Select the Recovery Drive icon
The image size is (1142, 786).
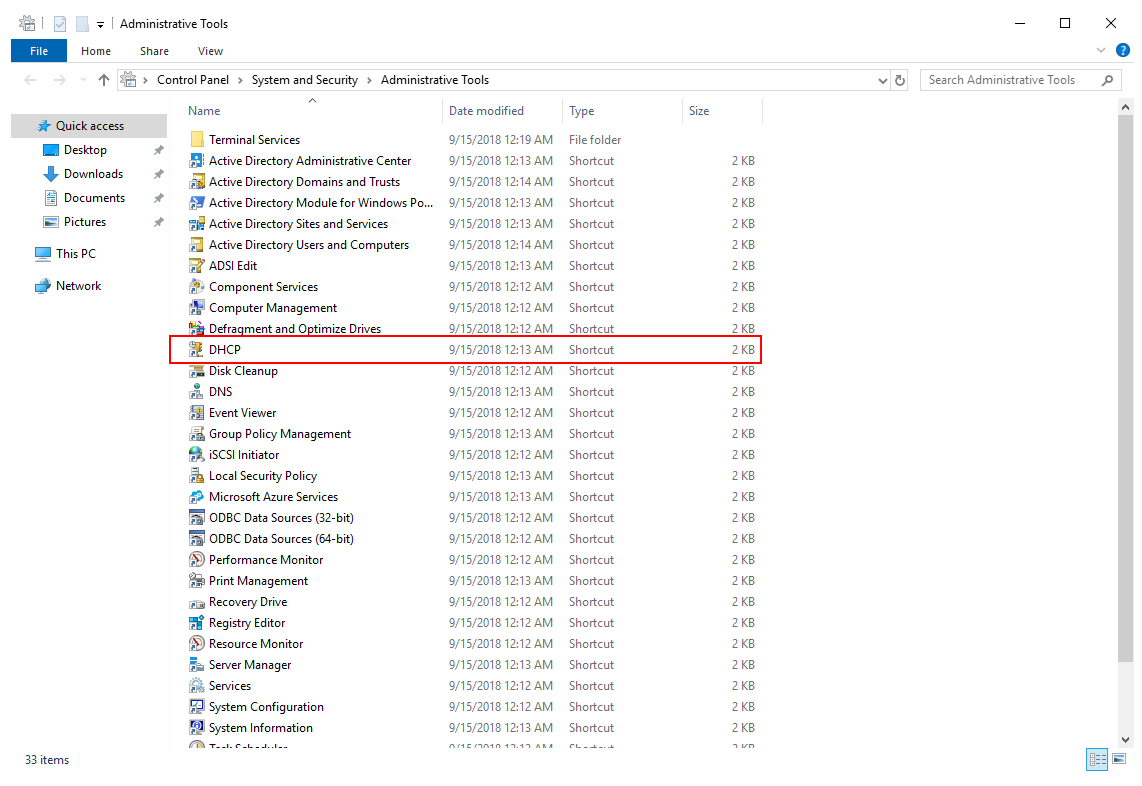(196, 602)
